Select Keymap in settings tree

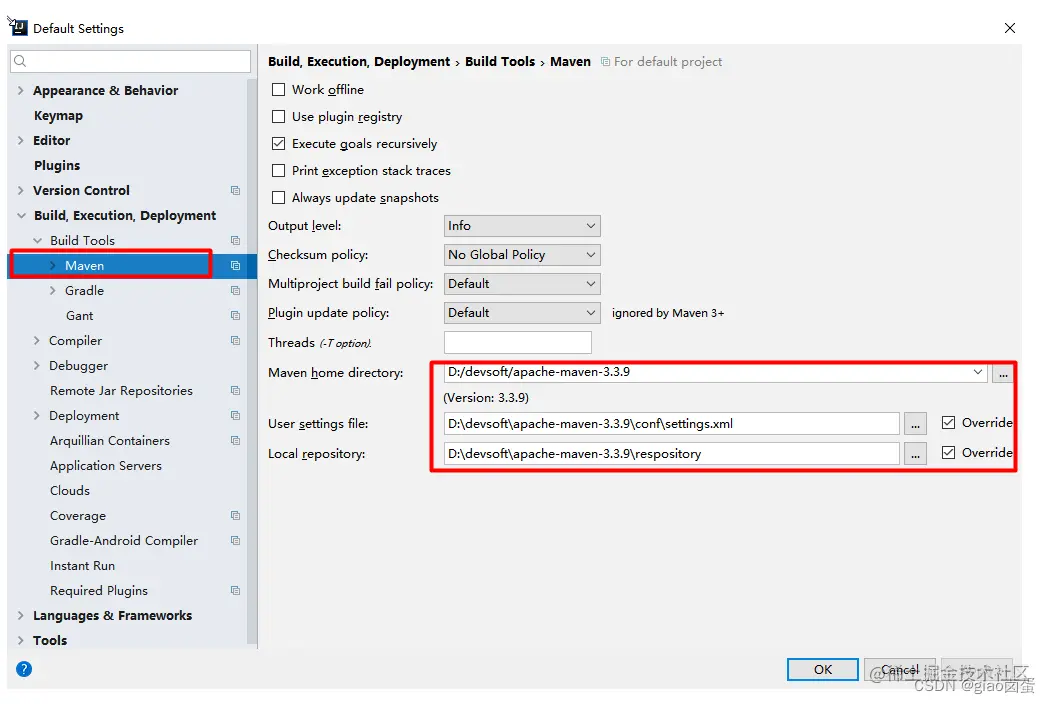[x=58, y=116]
